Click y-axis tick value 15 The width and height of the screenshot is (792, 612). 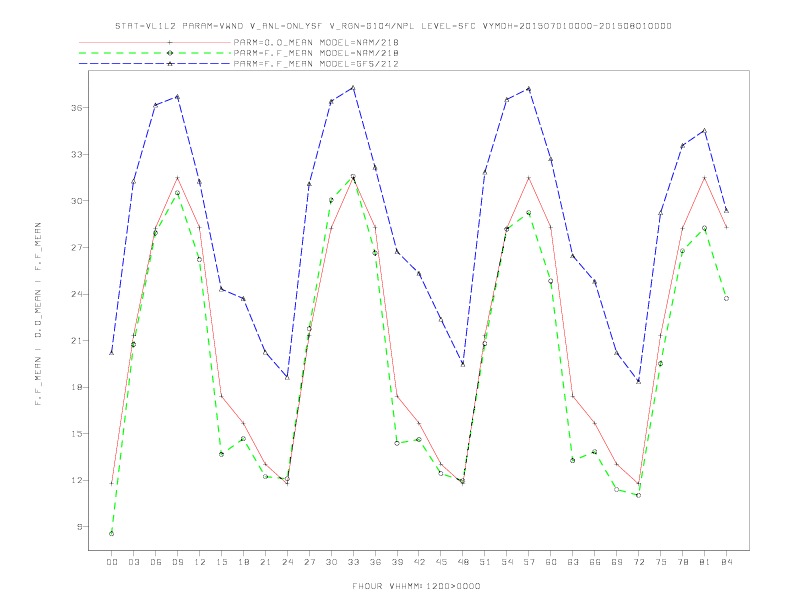77,434
